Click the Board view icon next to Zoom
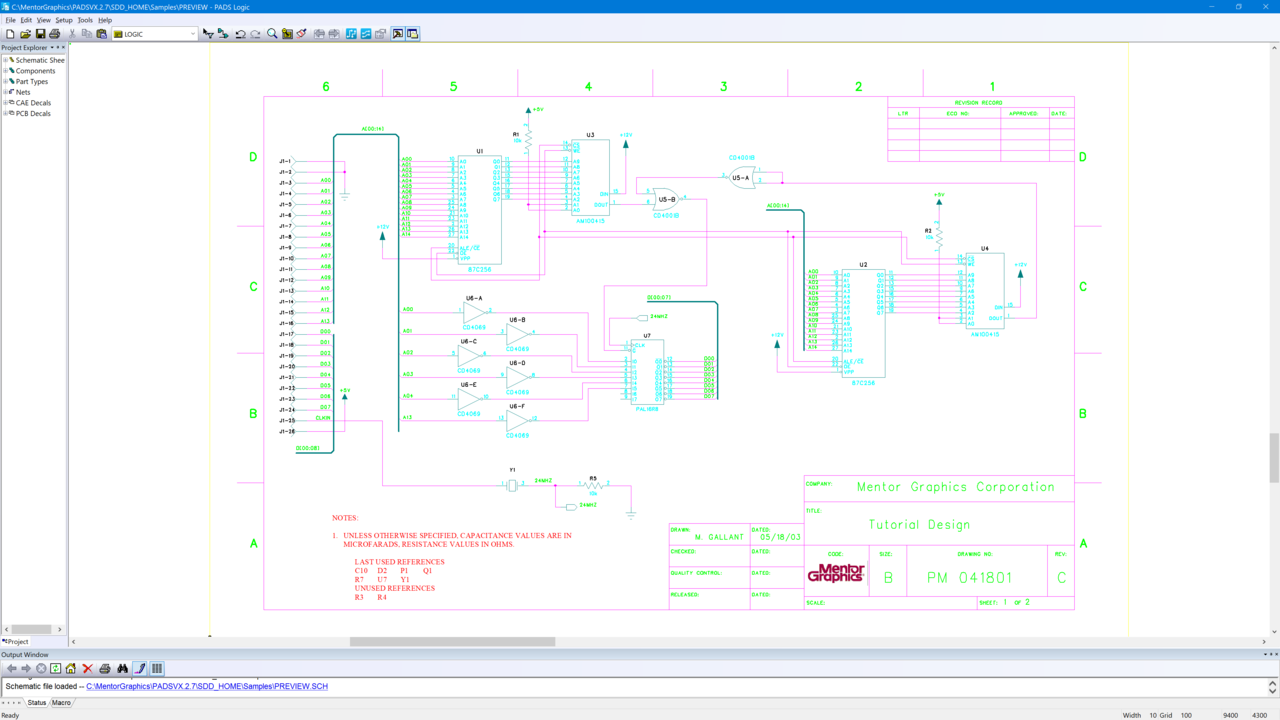Viewport: 1280px width, 720px height. click(x=287, y=34)
